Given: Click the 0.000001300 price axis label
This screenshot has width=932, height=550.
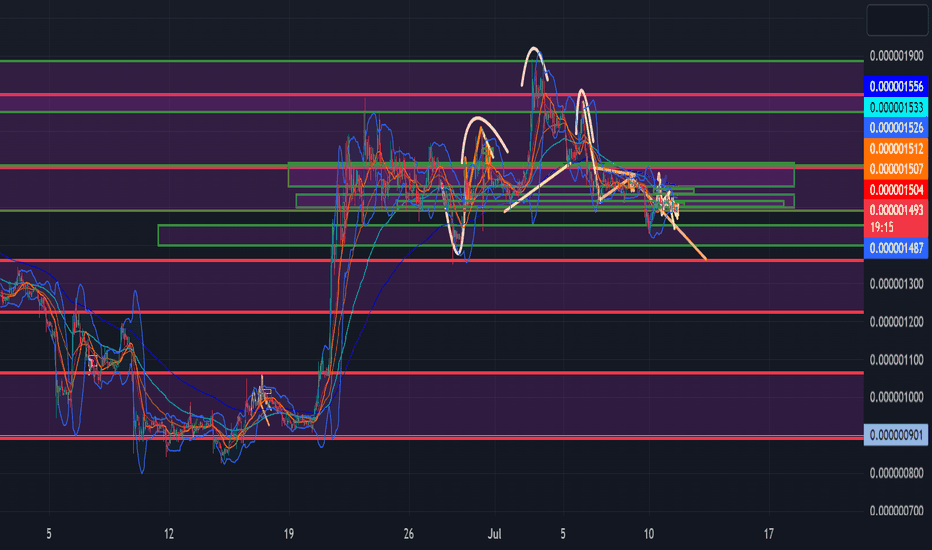Looking at the screenshot, I should (x=896, y=284).
